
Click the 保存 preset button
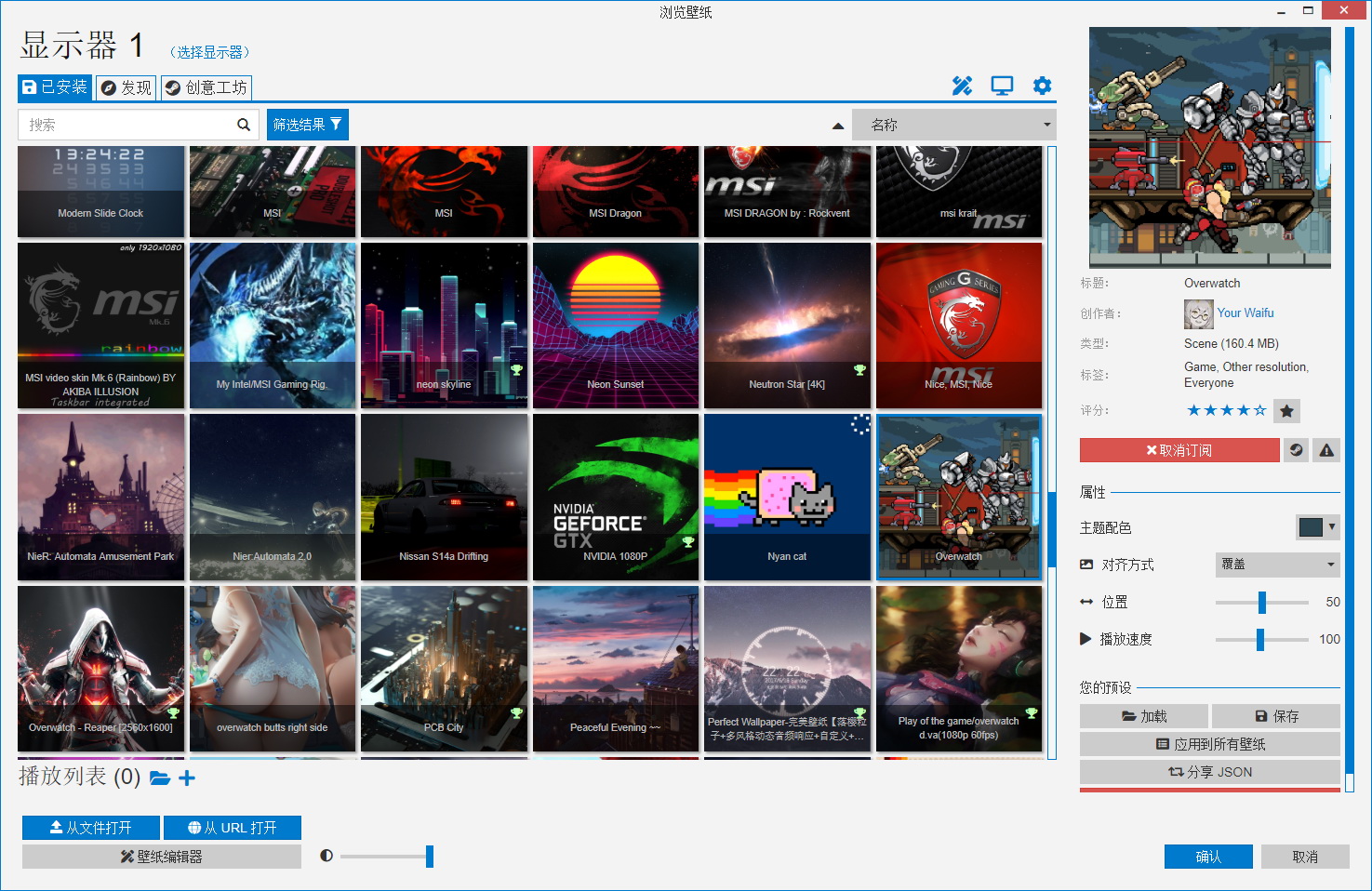click(x=1276, y=716)
